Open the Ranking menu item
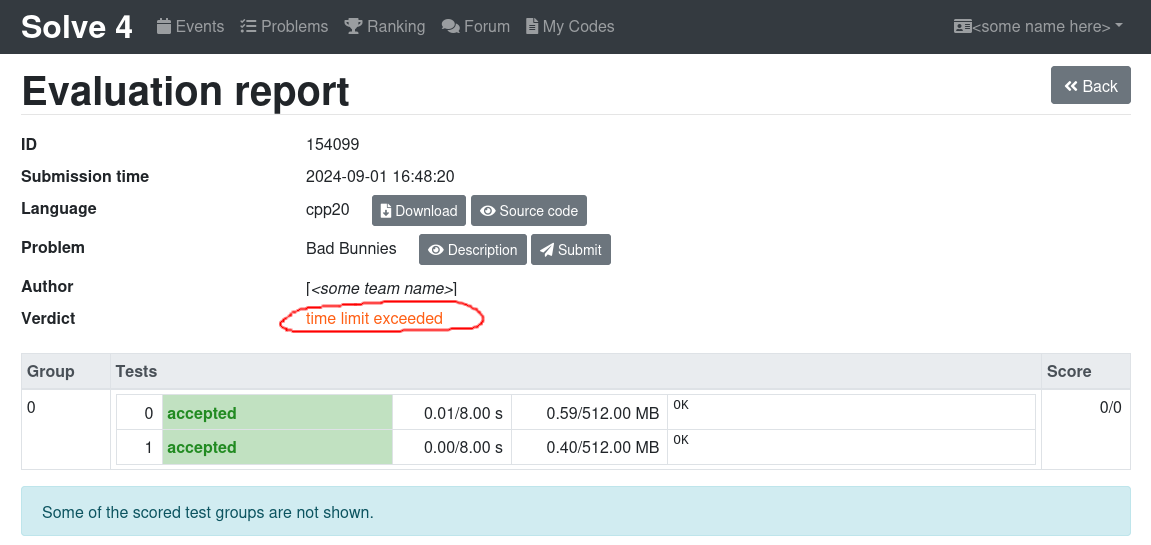 point(395,27)
